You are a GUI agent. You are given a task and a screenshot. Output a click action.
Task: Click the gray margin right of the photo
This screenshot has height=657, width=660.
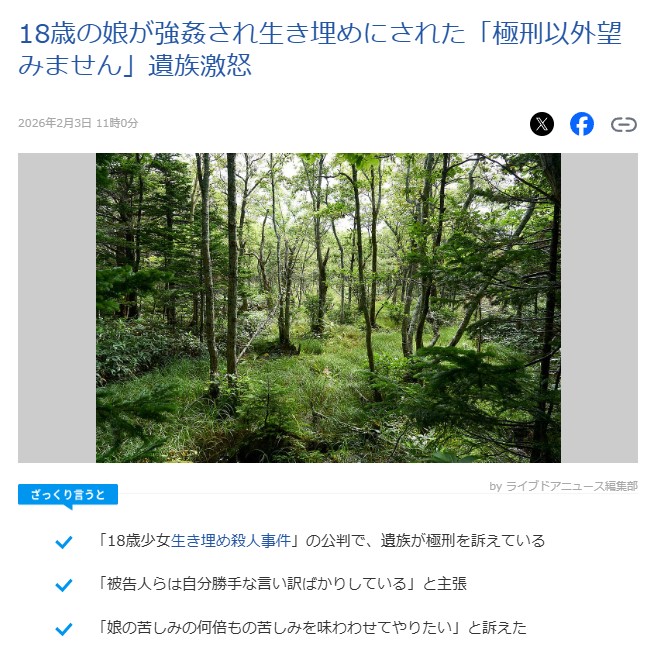599,308
